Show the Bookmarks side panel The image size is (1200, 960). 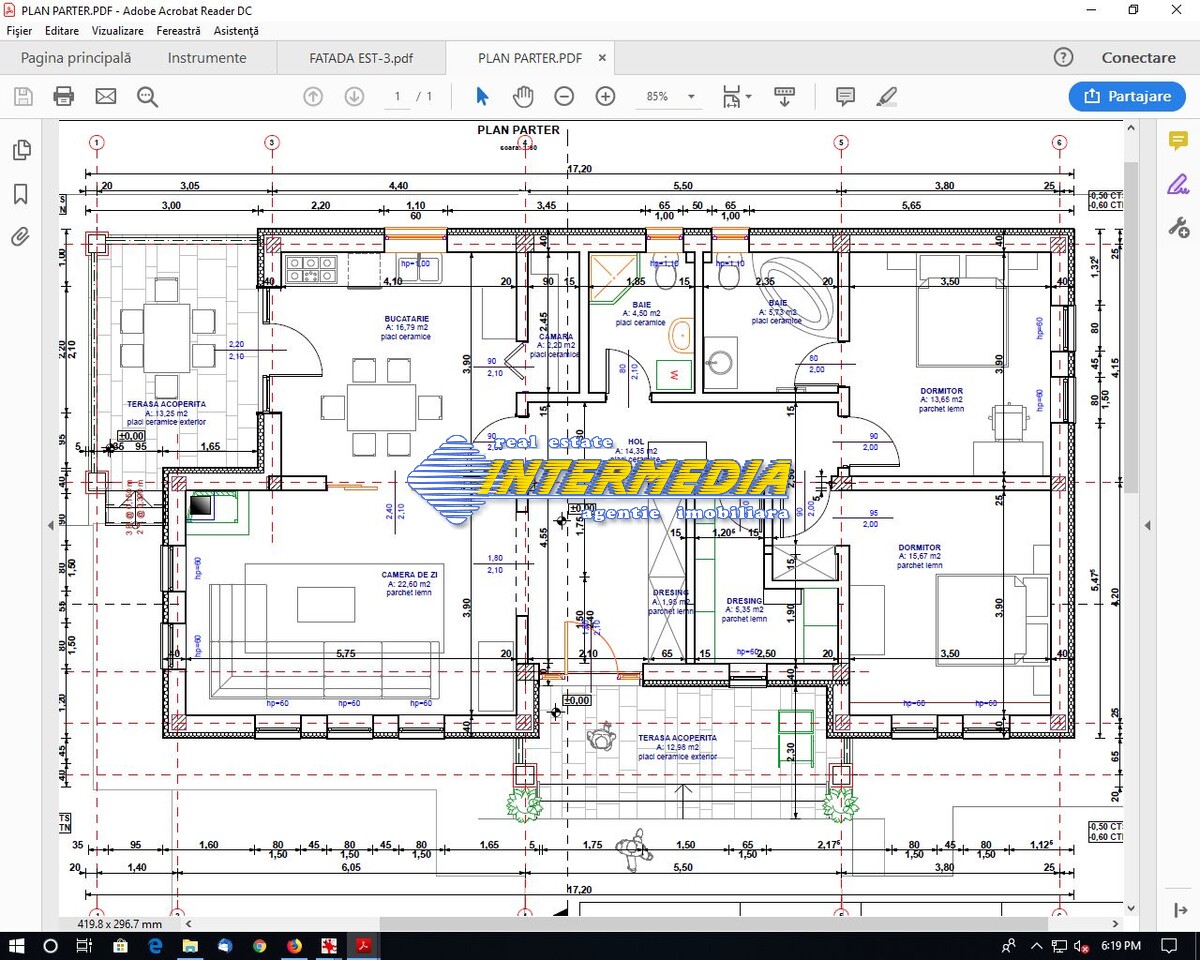[x=21, y=194]
